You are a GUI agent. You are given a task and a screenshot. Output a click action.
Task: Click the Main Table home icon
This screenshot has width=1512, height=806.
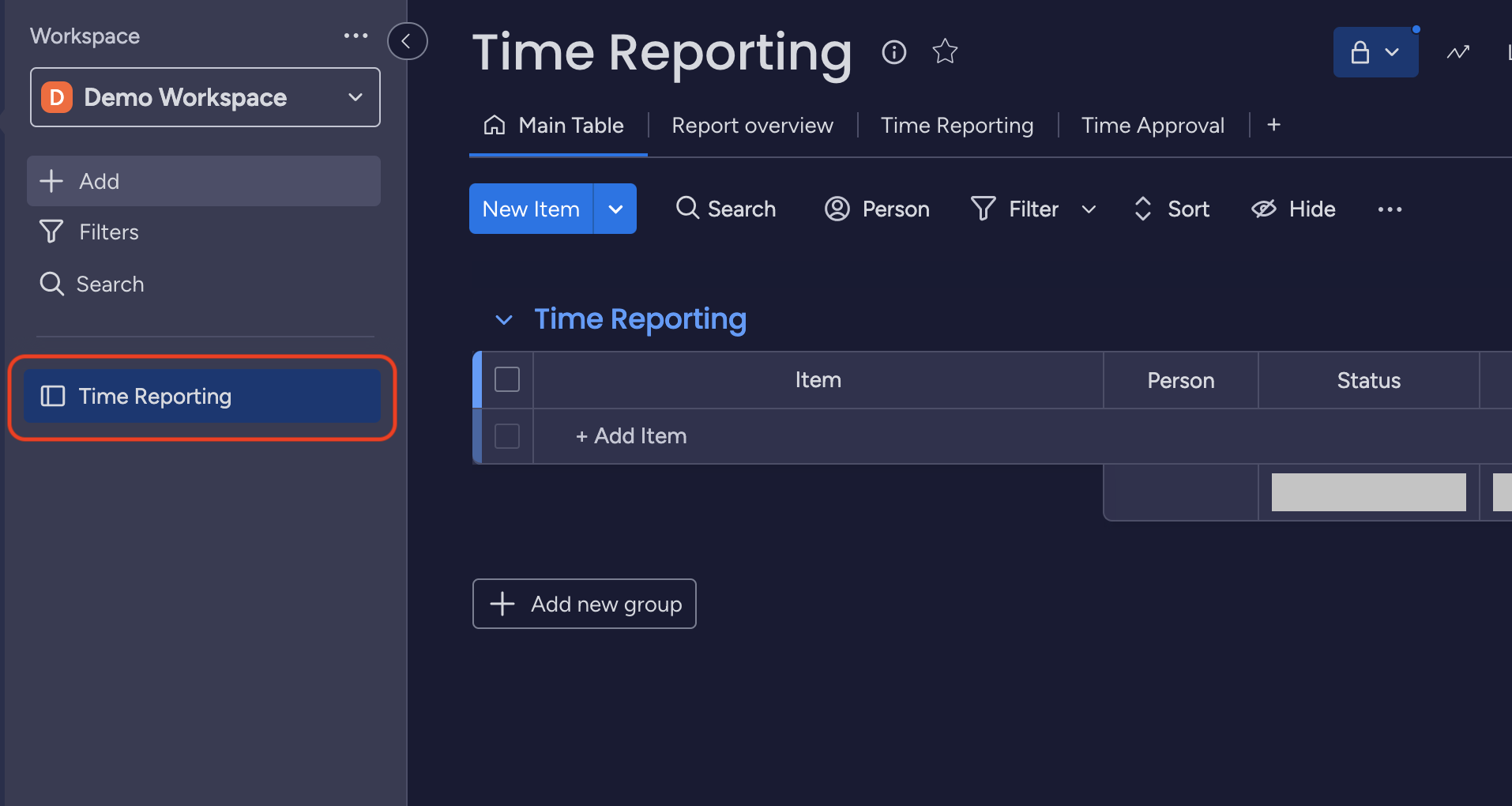pos(495,125)
